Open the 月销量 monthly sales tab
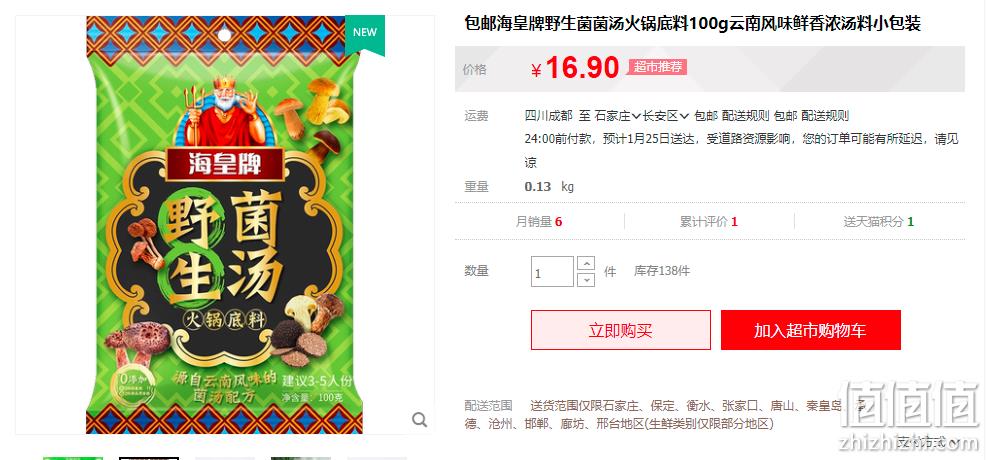 [539, 222]
